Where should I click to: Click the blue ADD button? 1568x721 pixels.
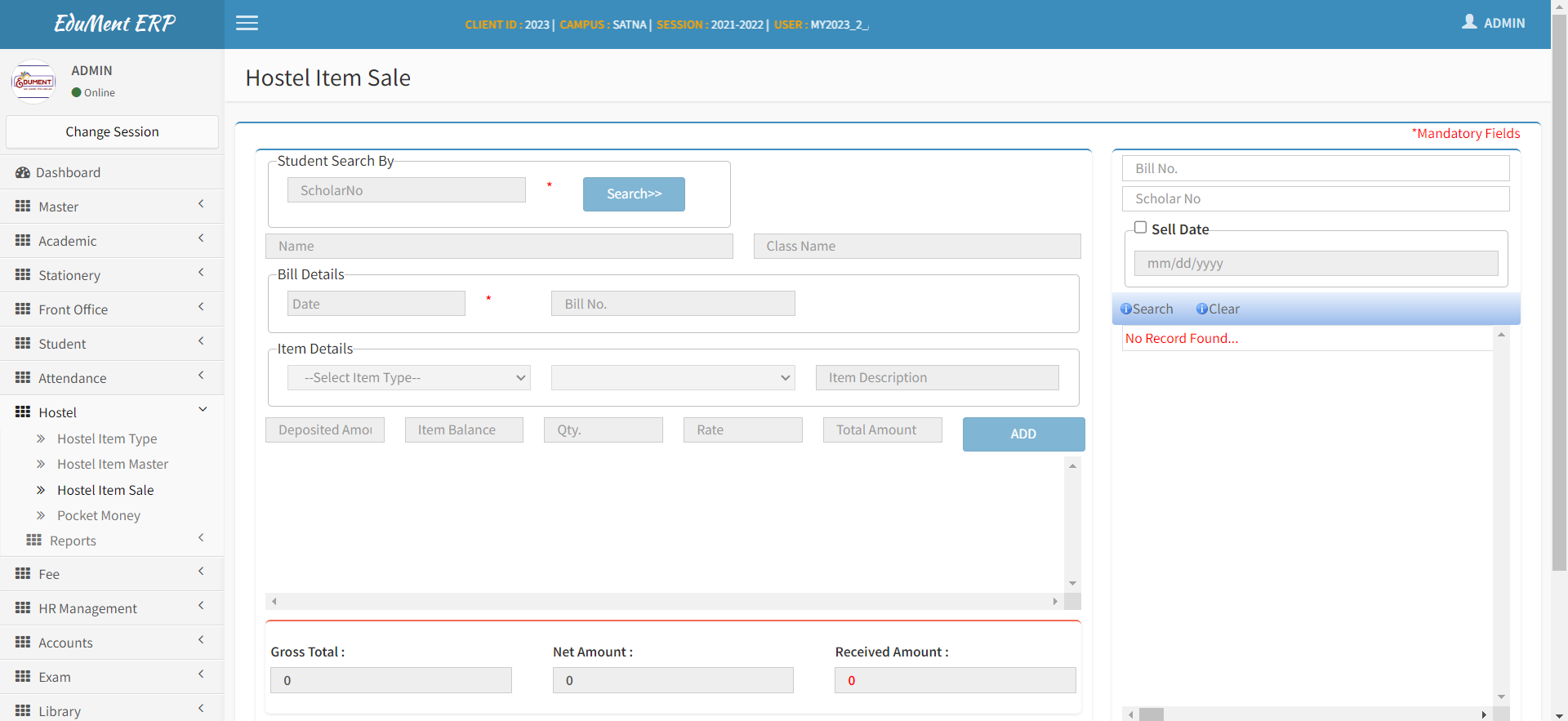click(x=1023, y=434)
